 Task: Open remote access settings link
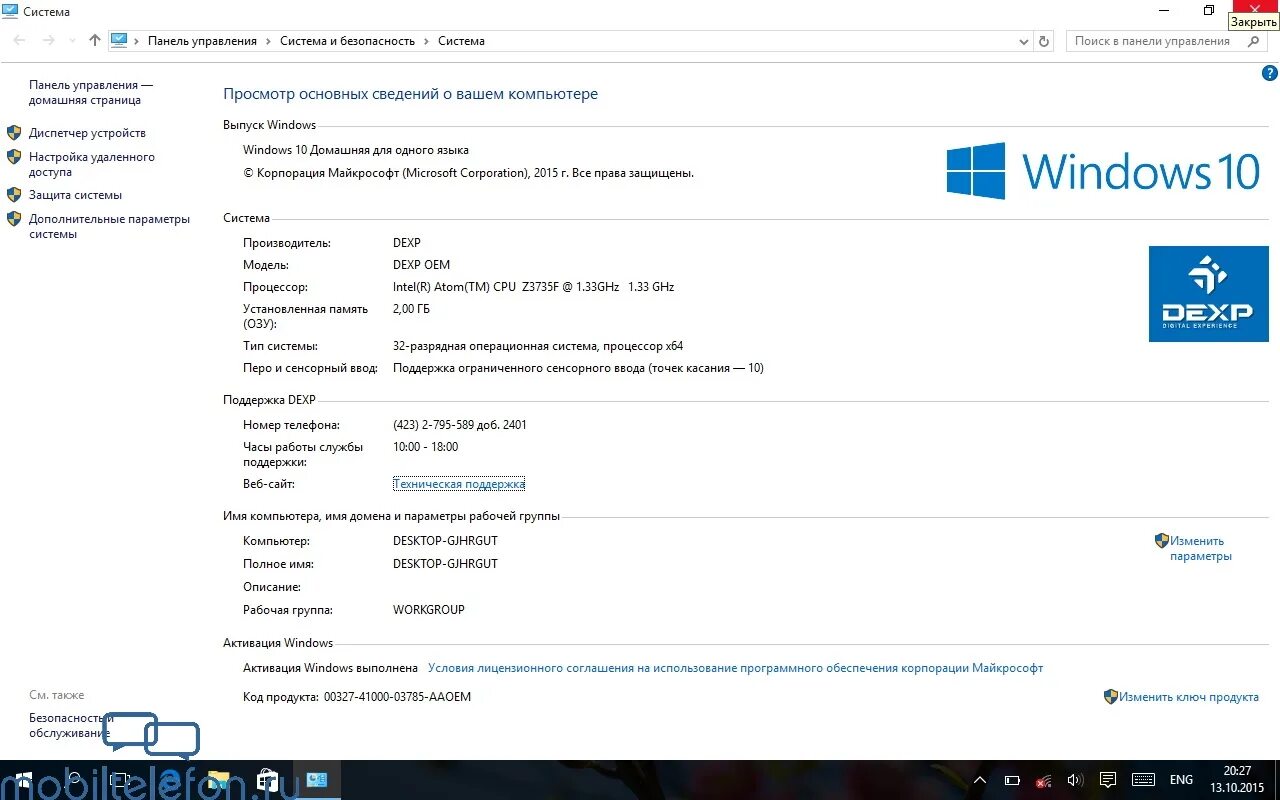point(91,164)
